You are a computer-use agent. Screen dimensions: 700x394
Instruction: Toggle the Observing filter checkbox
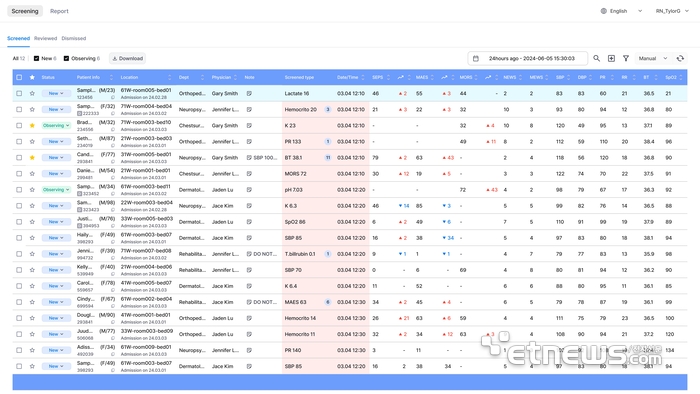pyautogui.click(x=66, y=58)
